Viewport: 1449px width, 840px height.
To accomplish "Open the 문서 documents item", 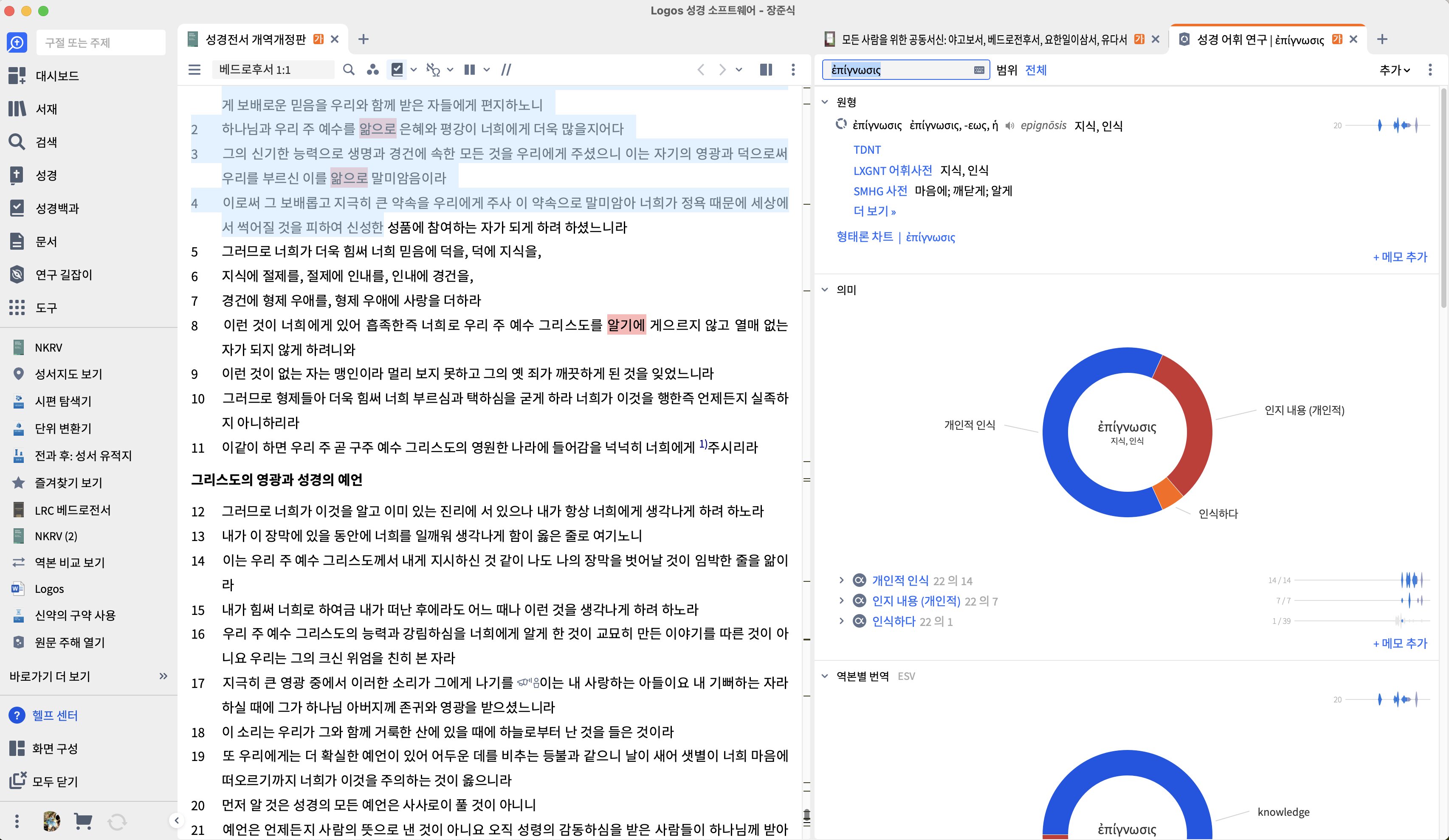I will point(33,241).
